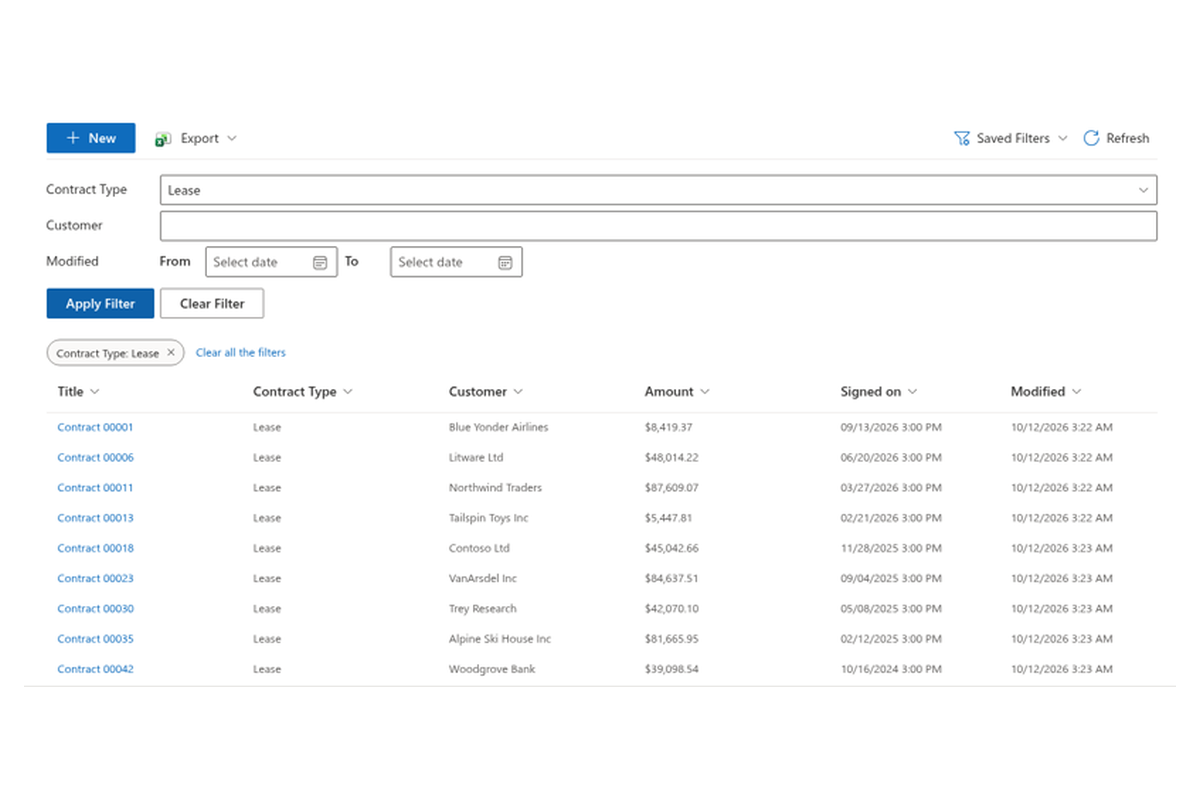Click signed date 11/28/2025 3:00 PM
1200x800 pixels.
tap(891, 548)
